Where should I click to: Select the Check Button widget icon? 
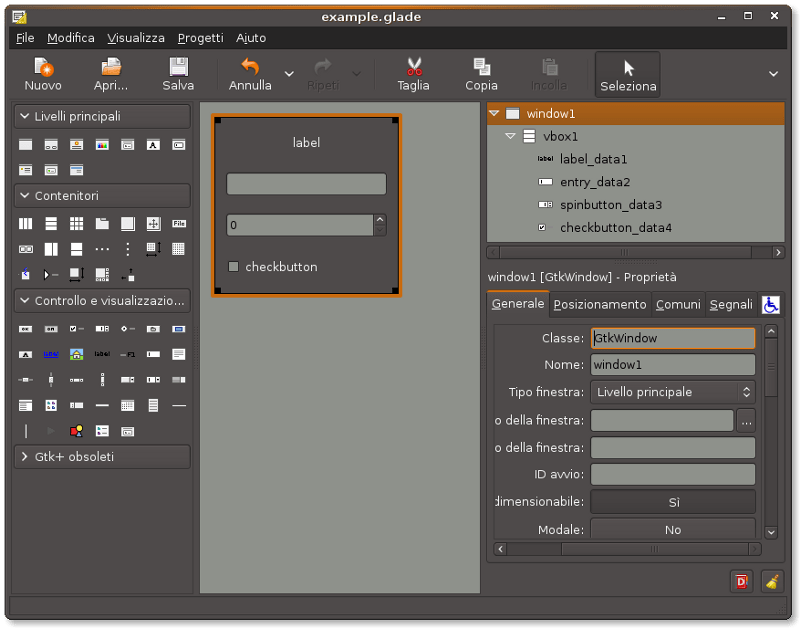click(x=72, y=330)
